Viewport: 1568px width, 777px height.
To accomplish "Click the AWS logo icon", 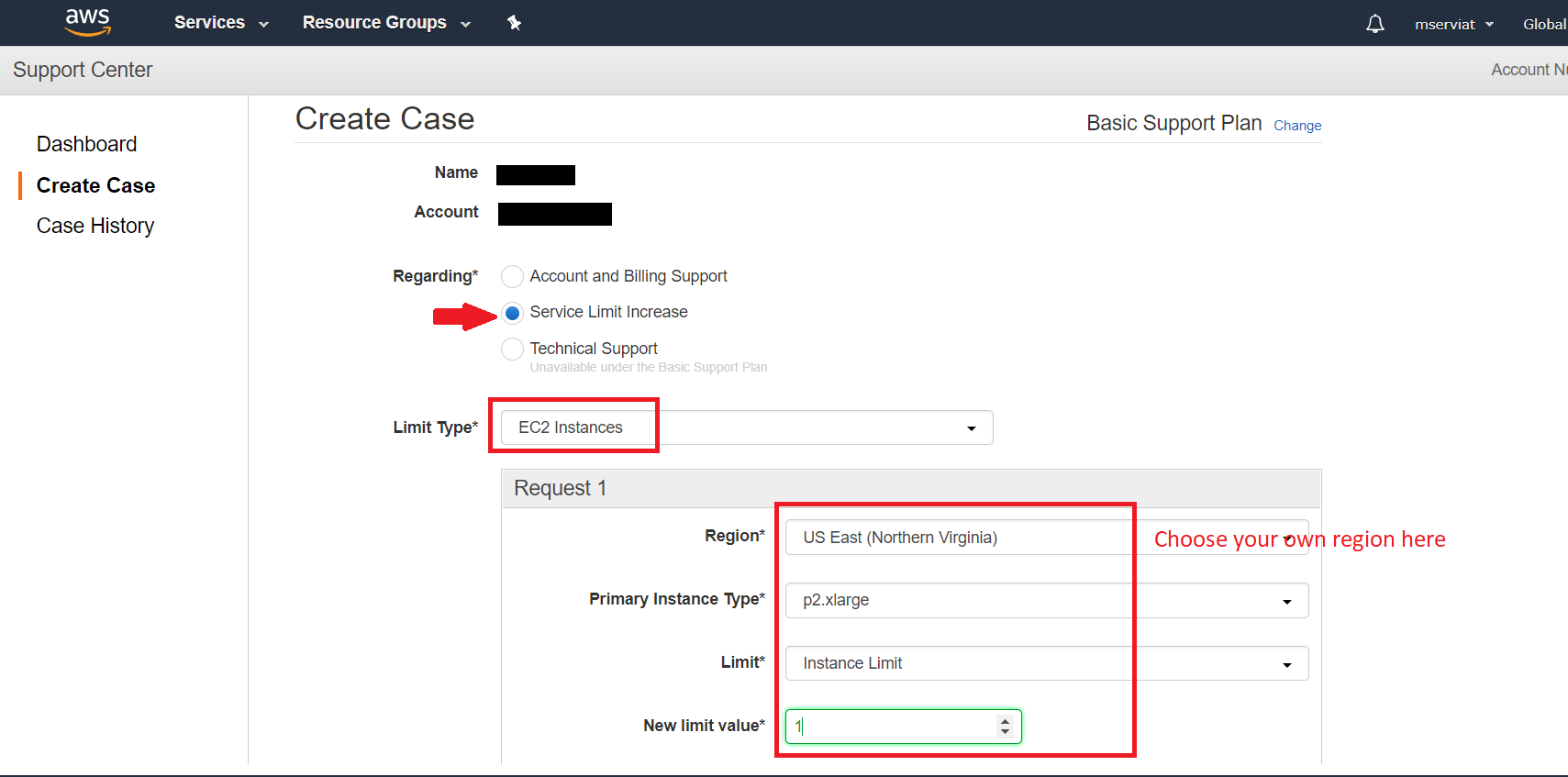I will 88,22.
